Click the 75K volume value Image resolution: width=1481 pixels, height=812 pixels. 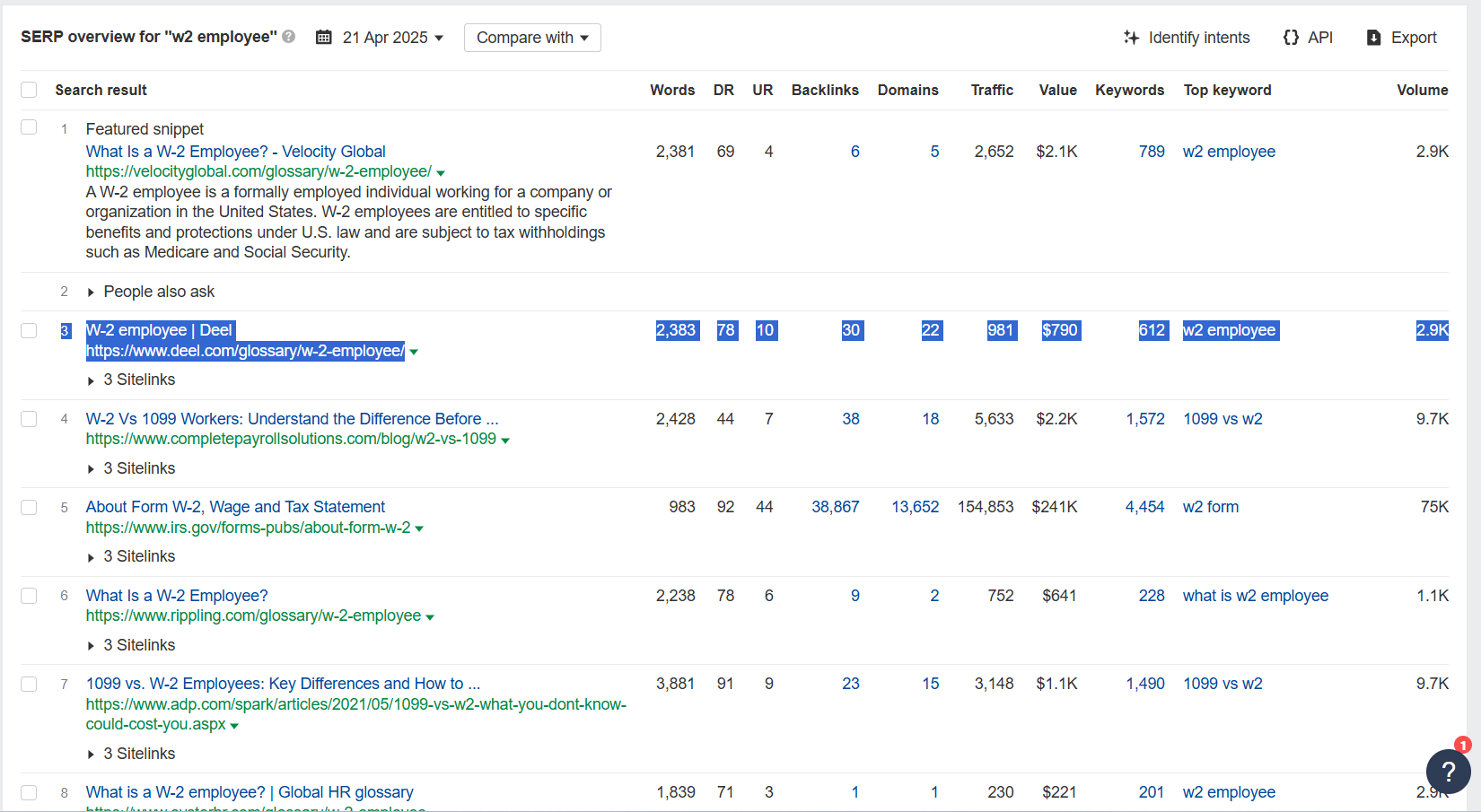[x=1434, y=507]
